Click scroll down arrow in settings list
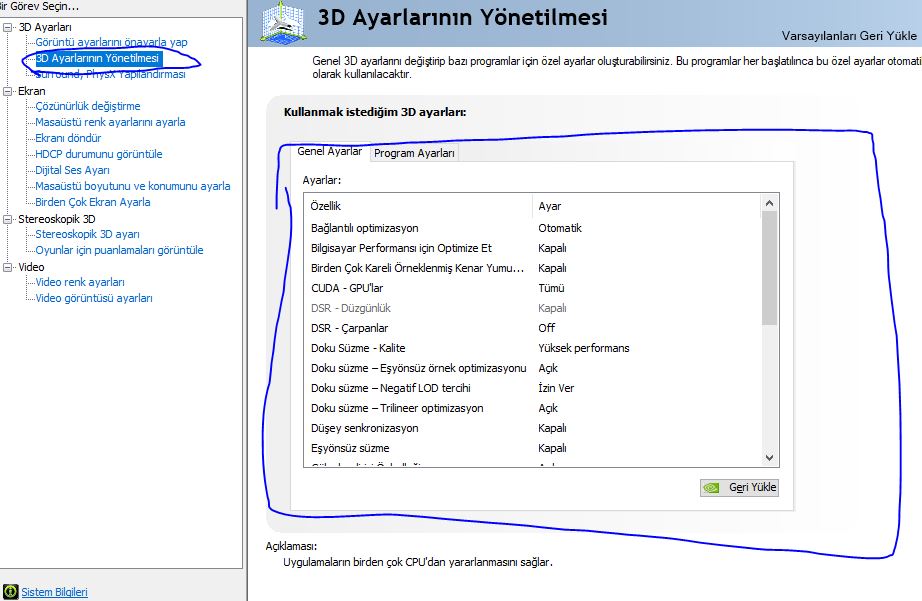 769,458
